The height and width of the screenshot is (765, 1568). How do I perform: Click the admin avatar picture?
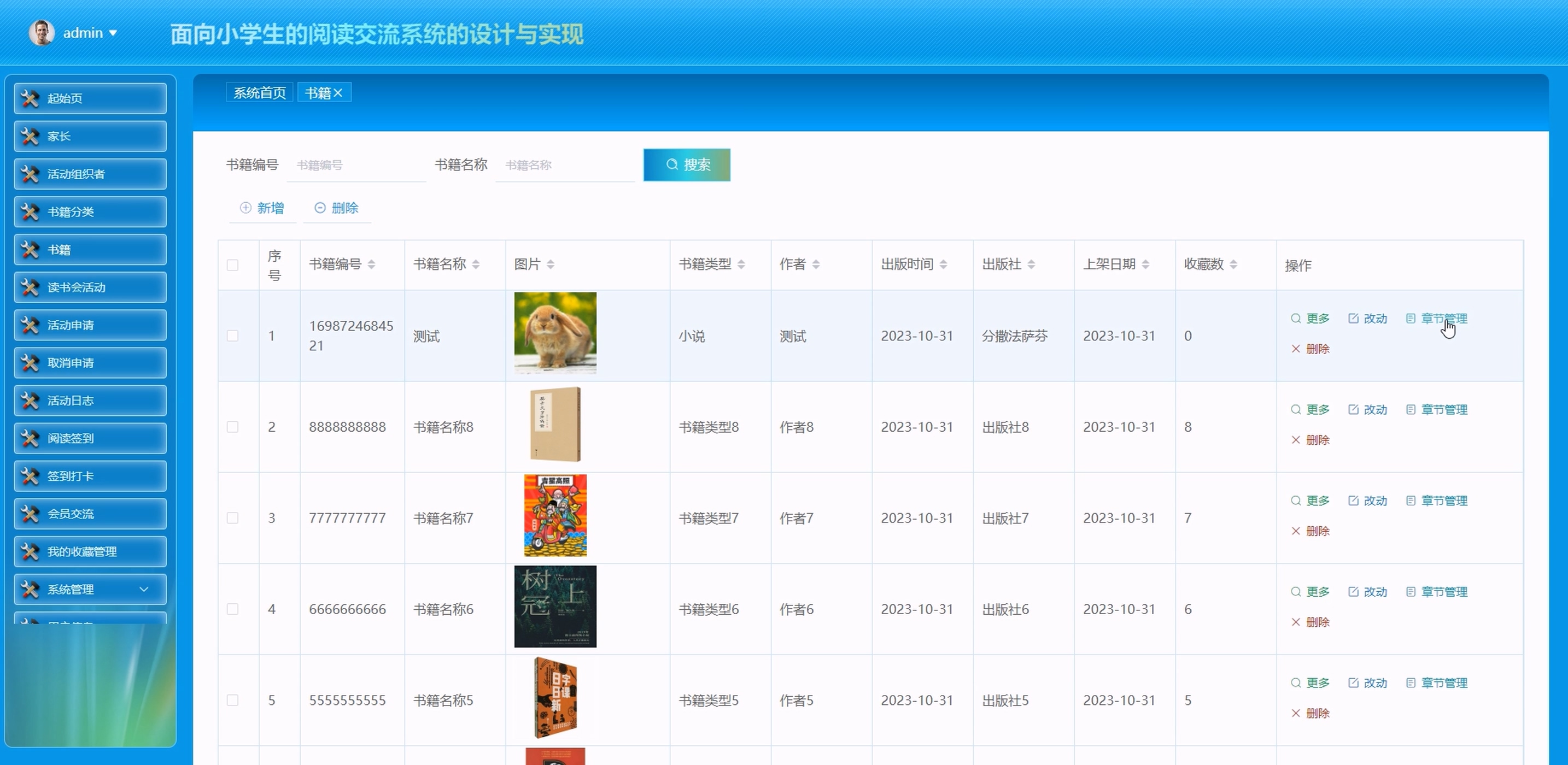coord(42,33)
